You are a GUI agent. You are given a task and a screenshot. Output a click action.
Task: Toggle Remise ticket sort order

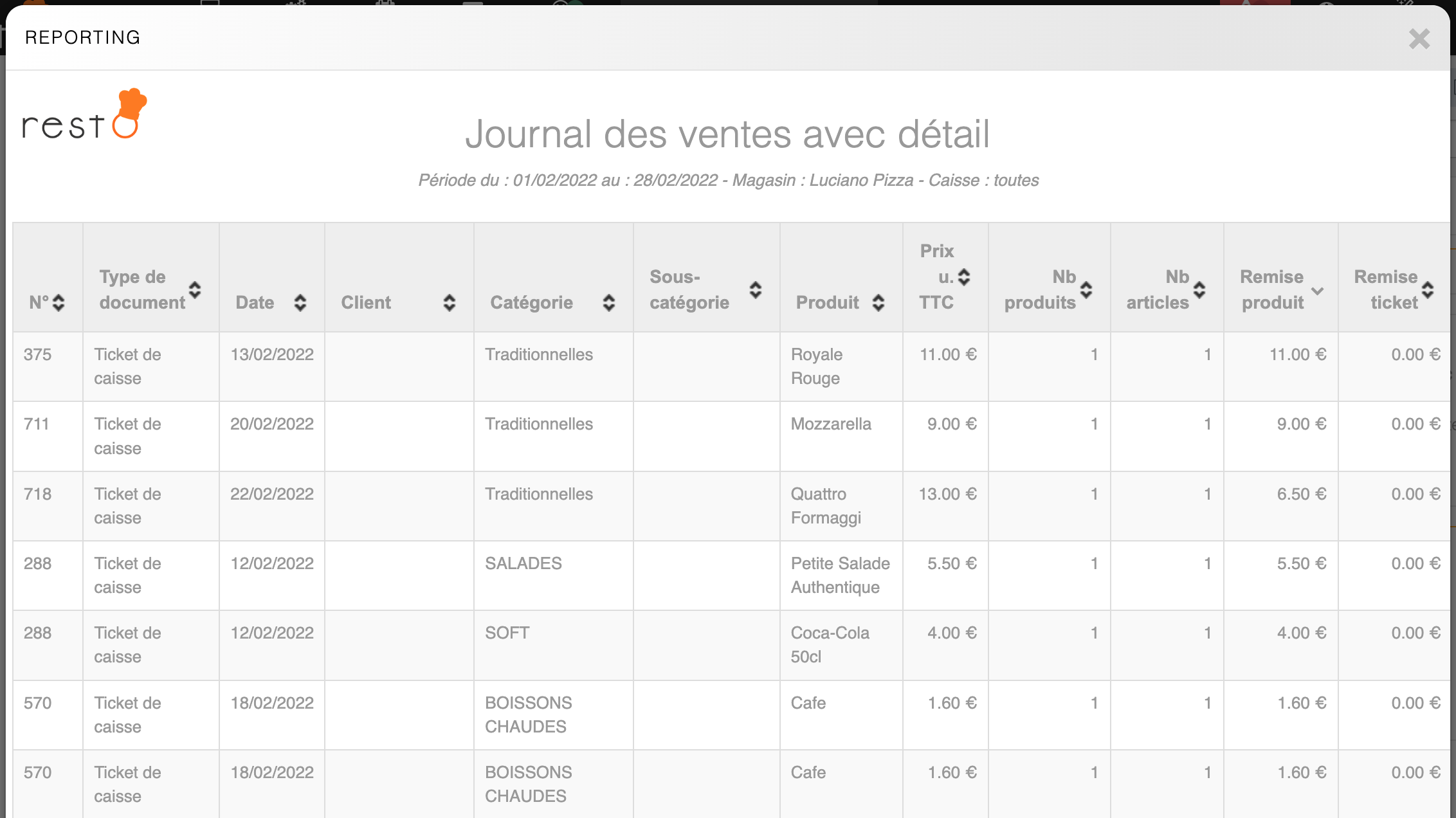(x=1428, y=290)
